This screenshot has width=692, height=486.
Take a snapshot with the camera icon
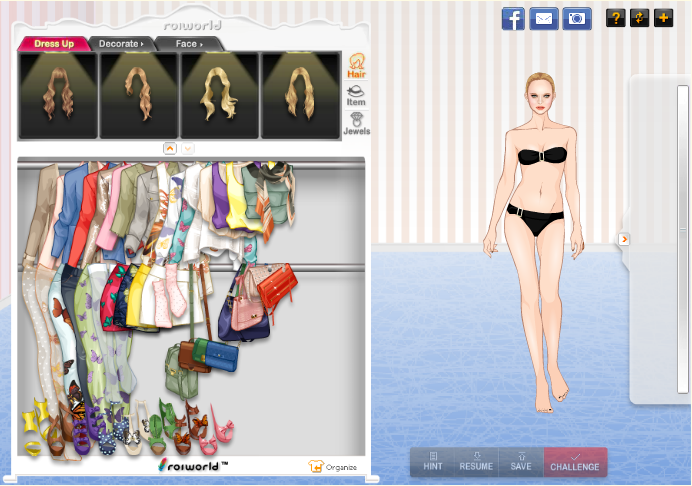click(x=576, y=18)
